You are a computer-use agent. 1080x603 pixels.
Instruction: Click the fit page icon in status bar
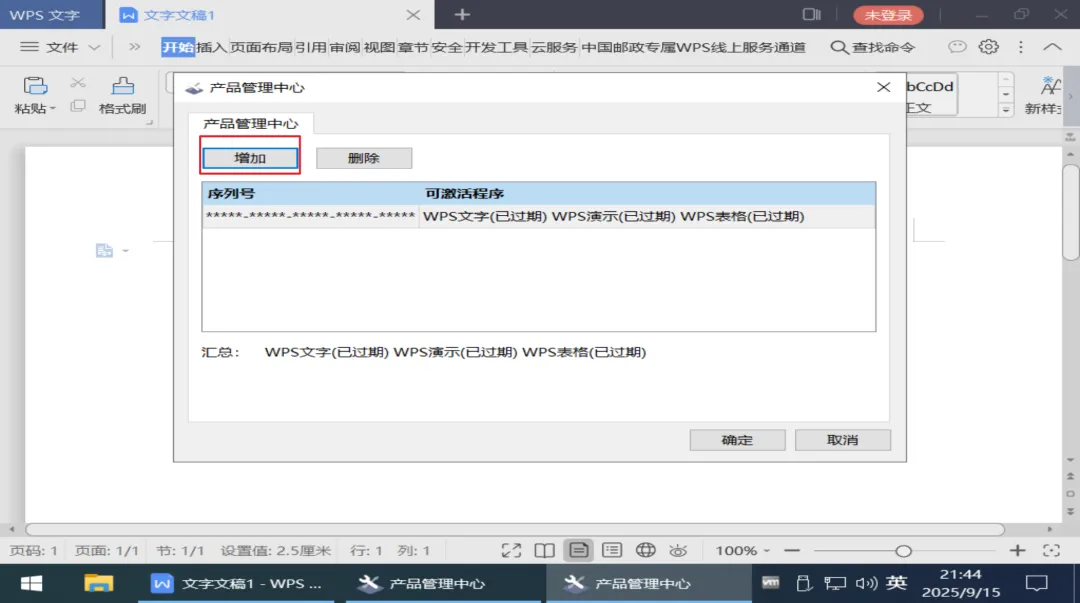(1051, 550)
